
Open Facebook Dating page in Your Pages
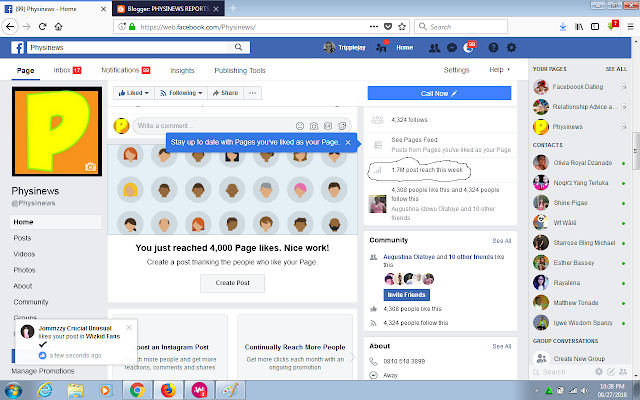580,87
